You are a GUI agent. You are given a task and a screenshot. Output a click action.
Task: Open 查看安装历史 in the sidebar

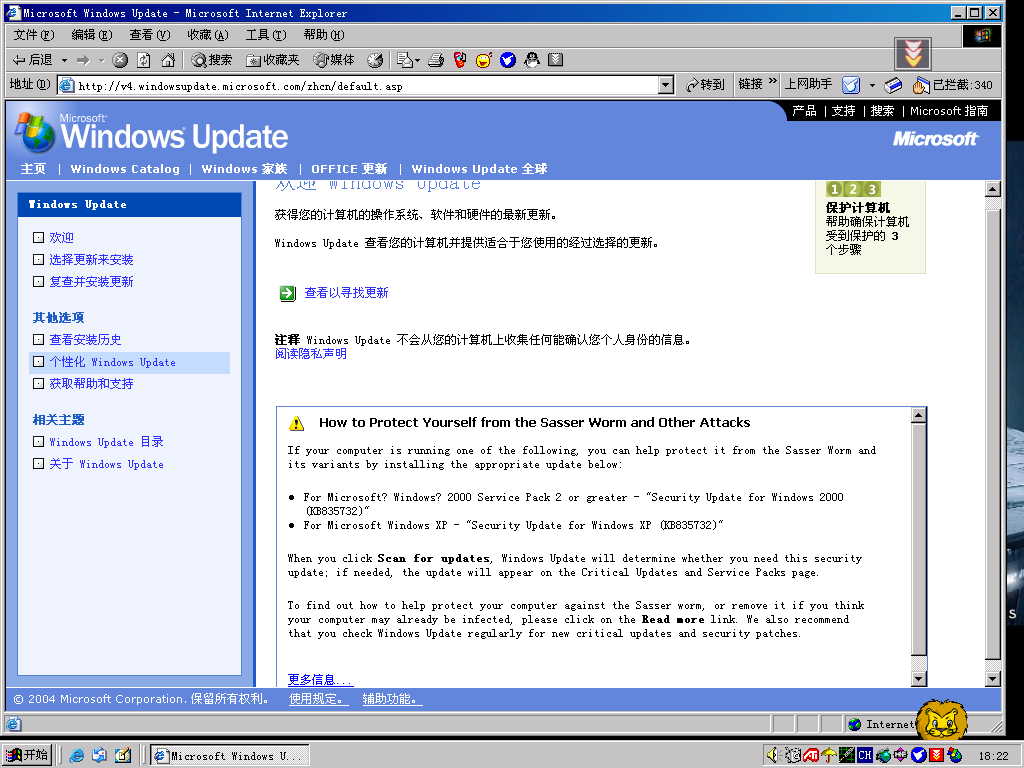86,340
